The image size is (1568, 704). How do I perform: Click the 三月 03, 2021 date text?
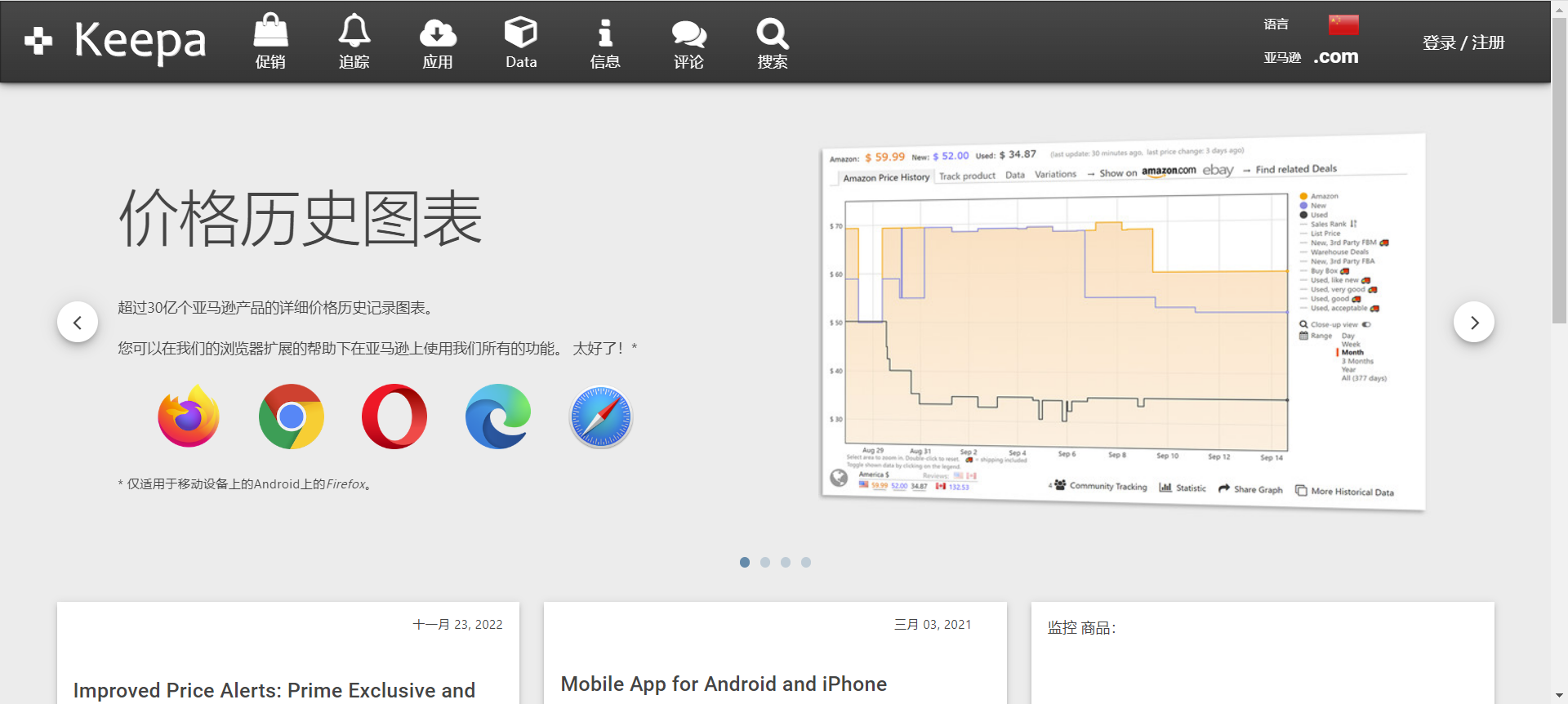pyautogui.click(x=933, y=625)
